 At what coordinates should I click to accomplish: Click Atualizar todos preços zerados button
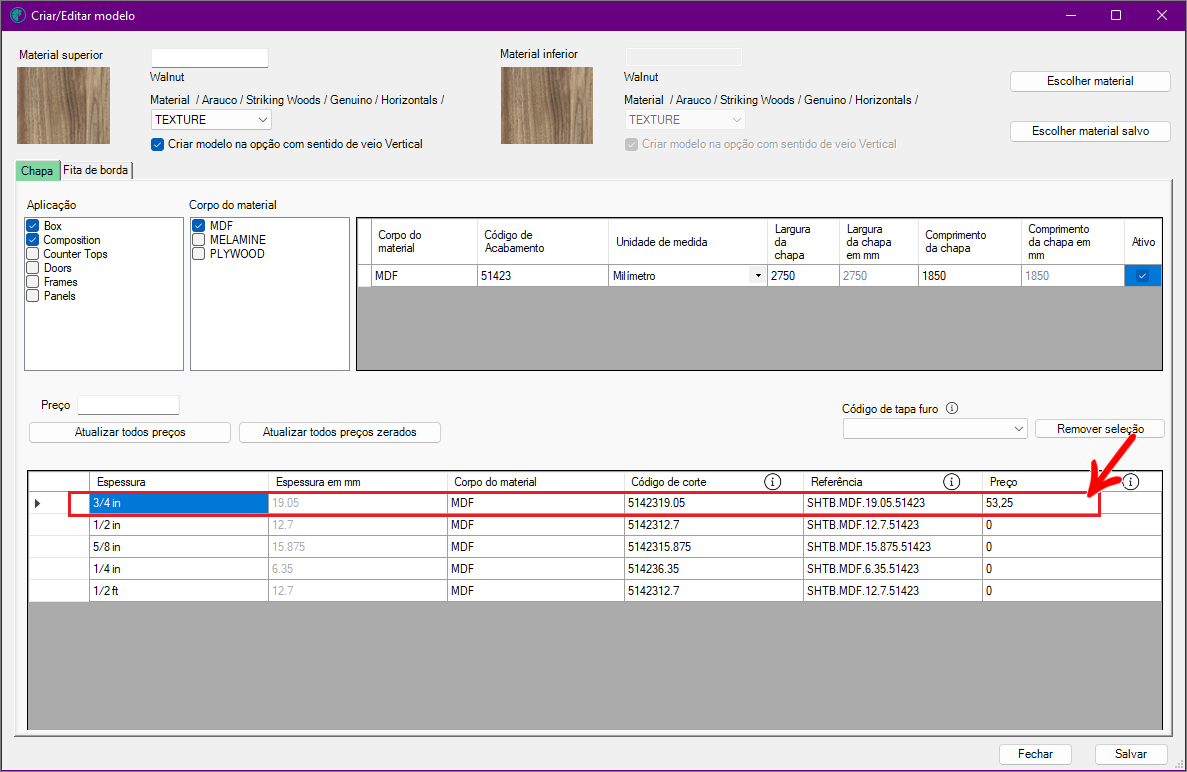[339, 432]
